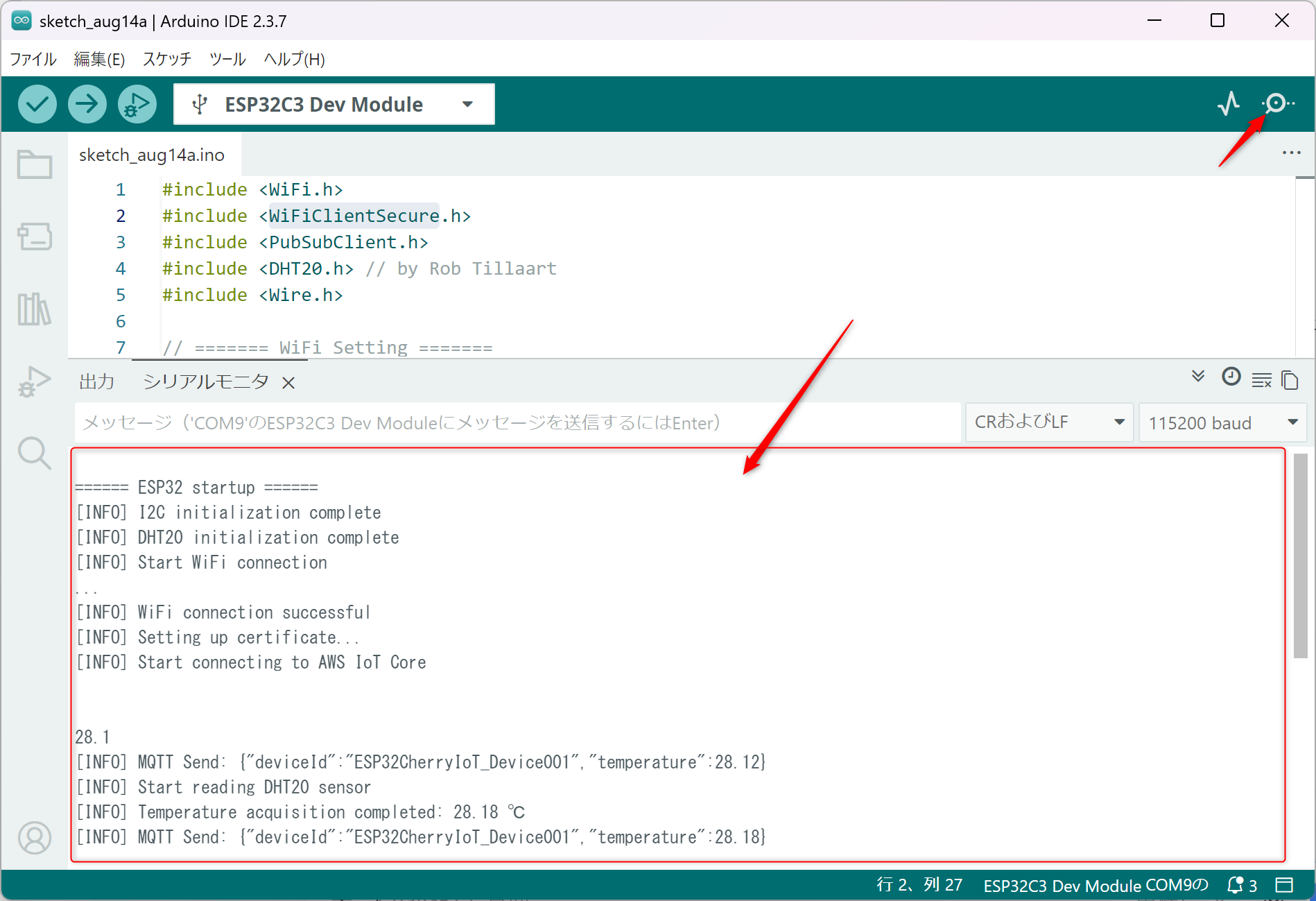This screenshot has width=1316, height=901.
Task: Open the sidebar Search magnifier icon
Action: pos(35,453)
